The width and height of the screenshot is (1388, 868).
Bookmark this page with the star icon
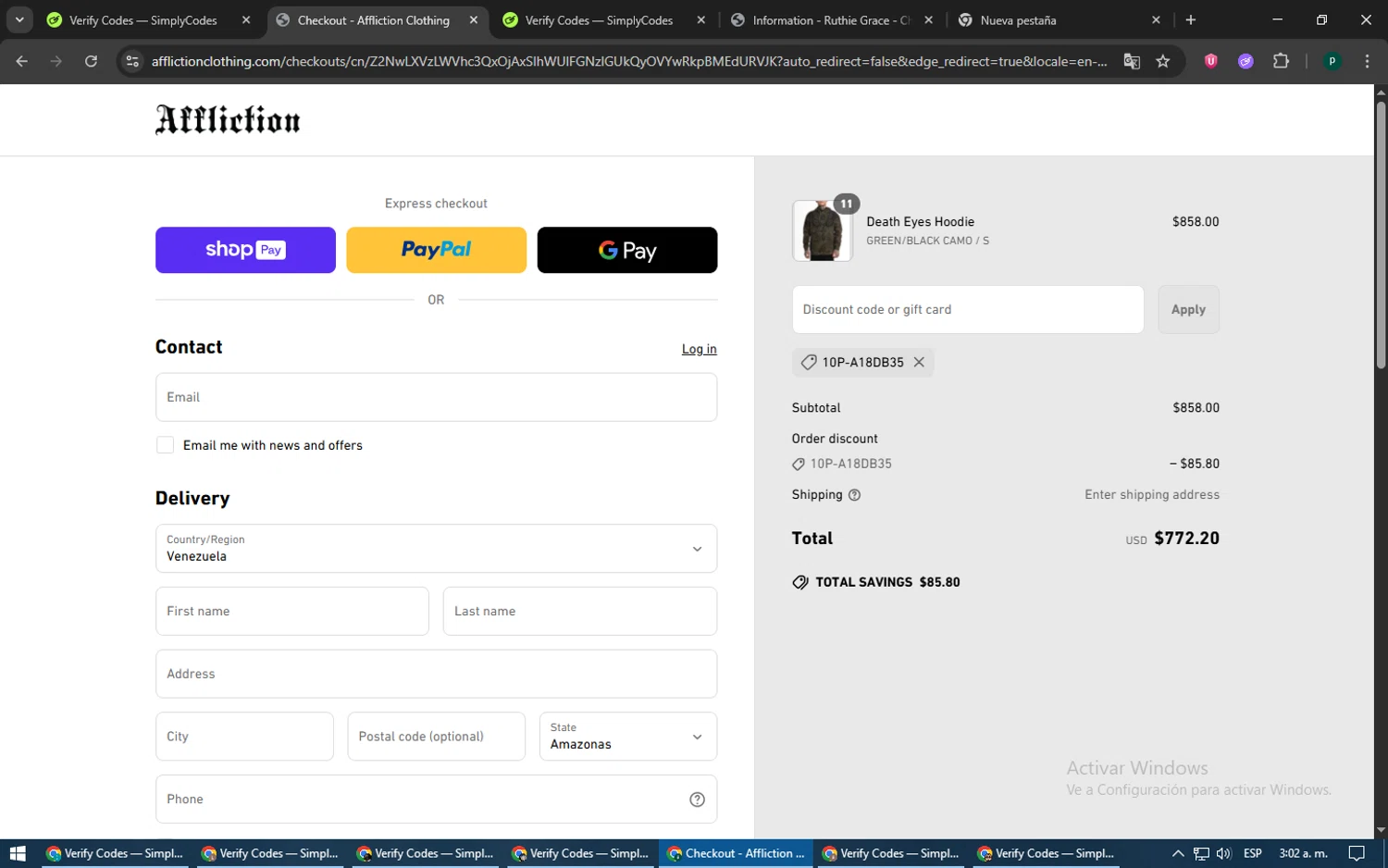coord(1163,61)
